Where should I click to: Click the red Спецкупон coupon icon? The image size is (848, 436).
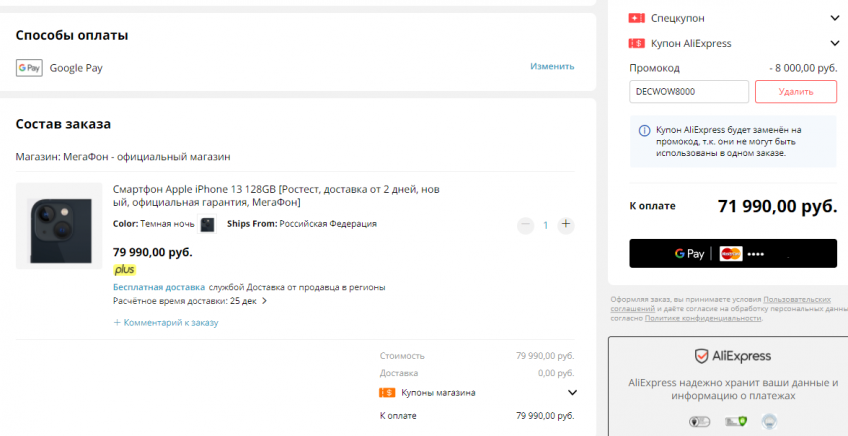click(637, 18)
